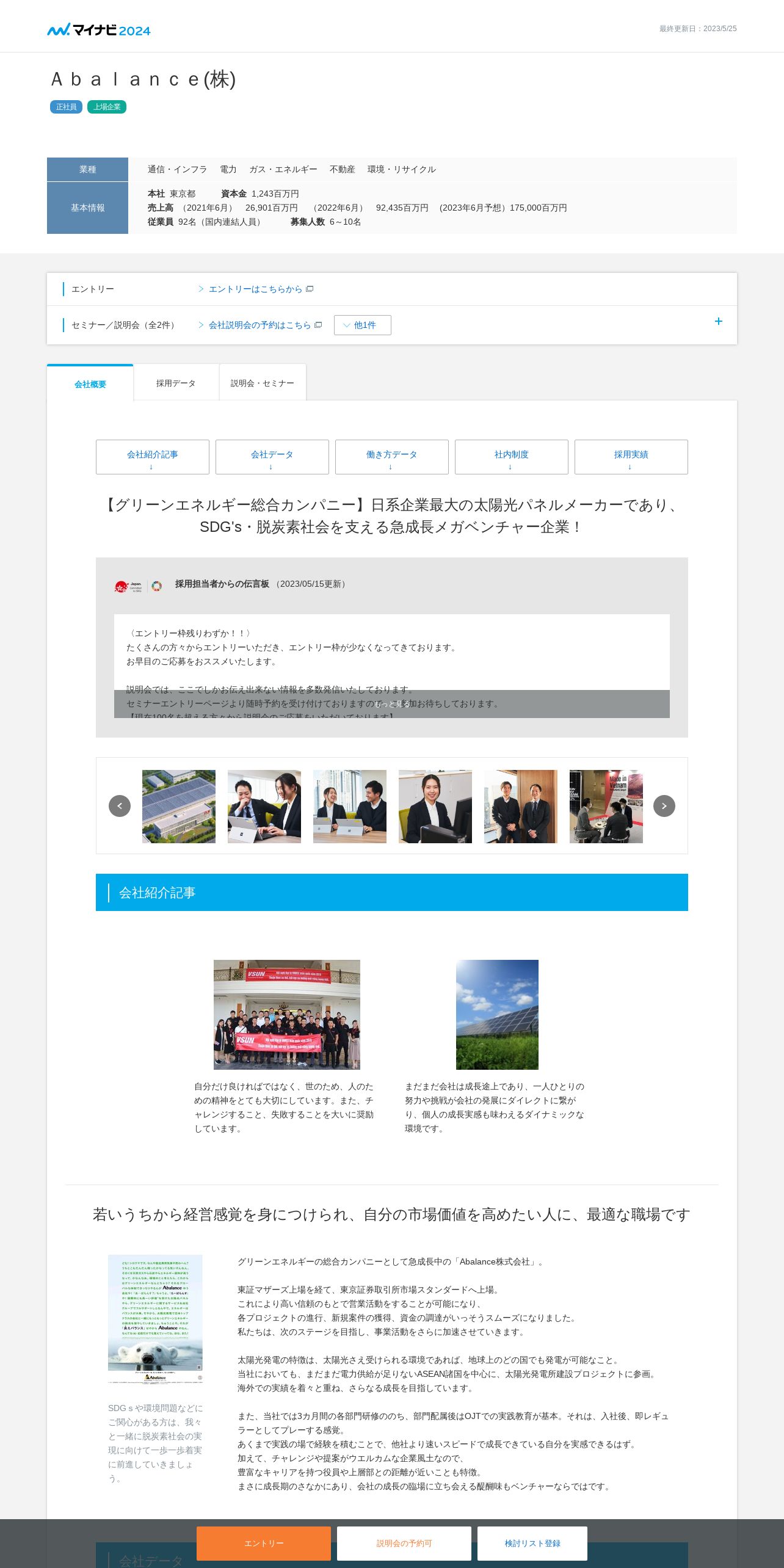The image size is (784, 1568).
Task: Click the 環境・リサイクル industry text
Action: 402,169
